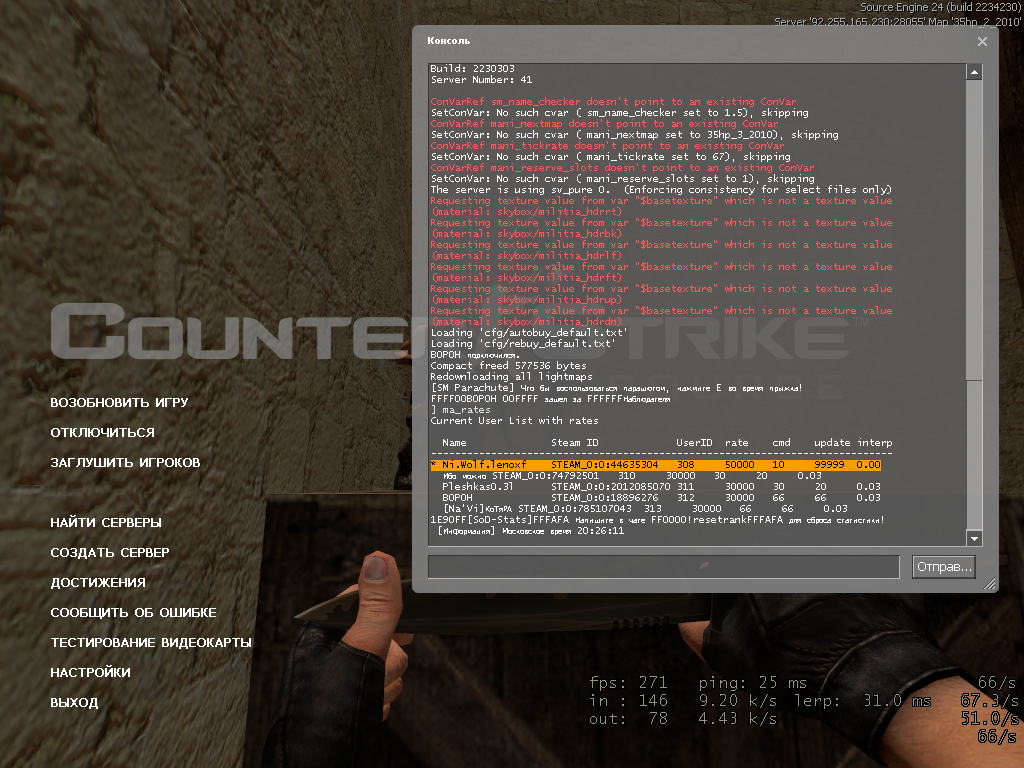Open НАСТРОЙКИ settings
Image resolution: width=1024 pixels, height=768 pixels.
coord(90,673)
